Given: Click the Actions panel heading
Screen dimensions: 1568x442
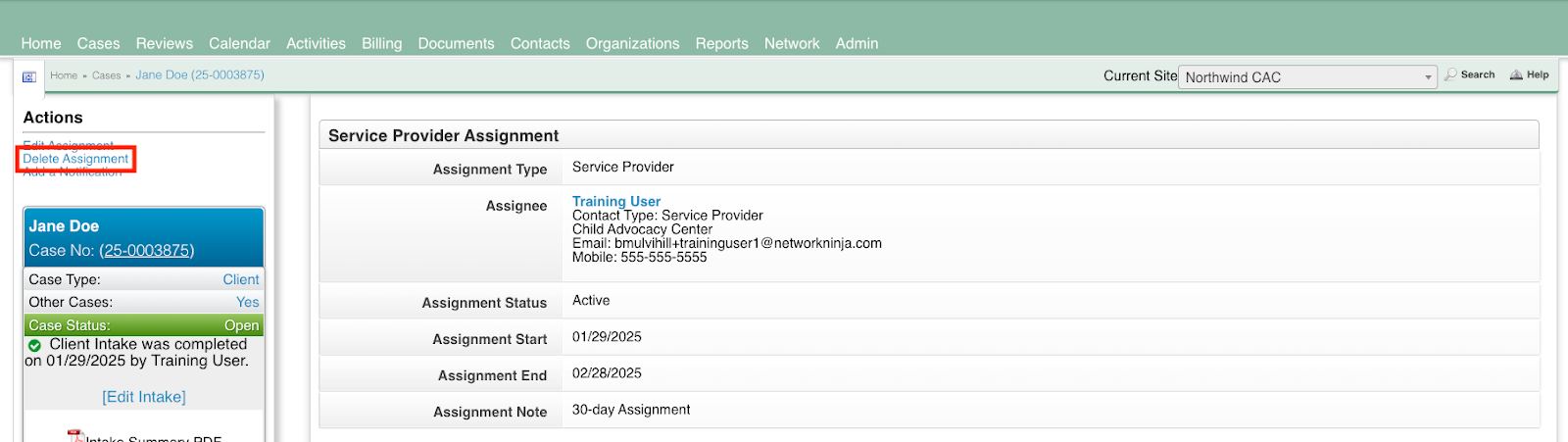Looking at the screenshot, I should [53, 118].
